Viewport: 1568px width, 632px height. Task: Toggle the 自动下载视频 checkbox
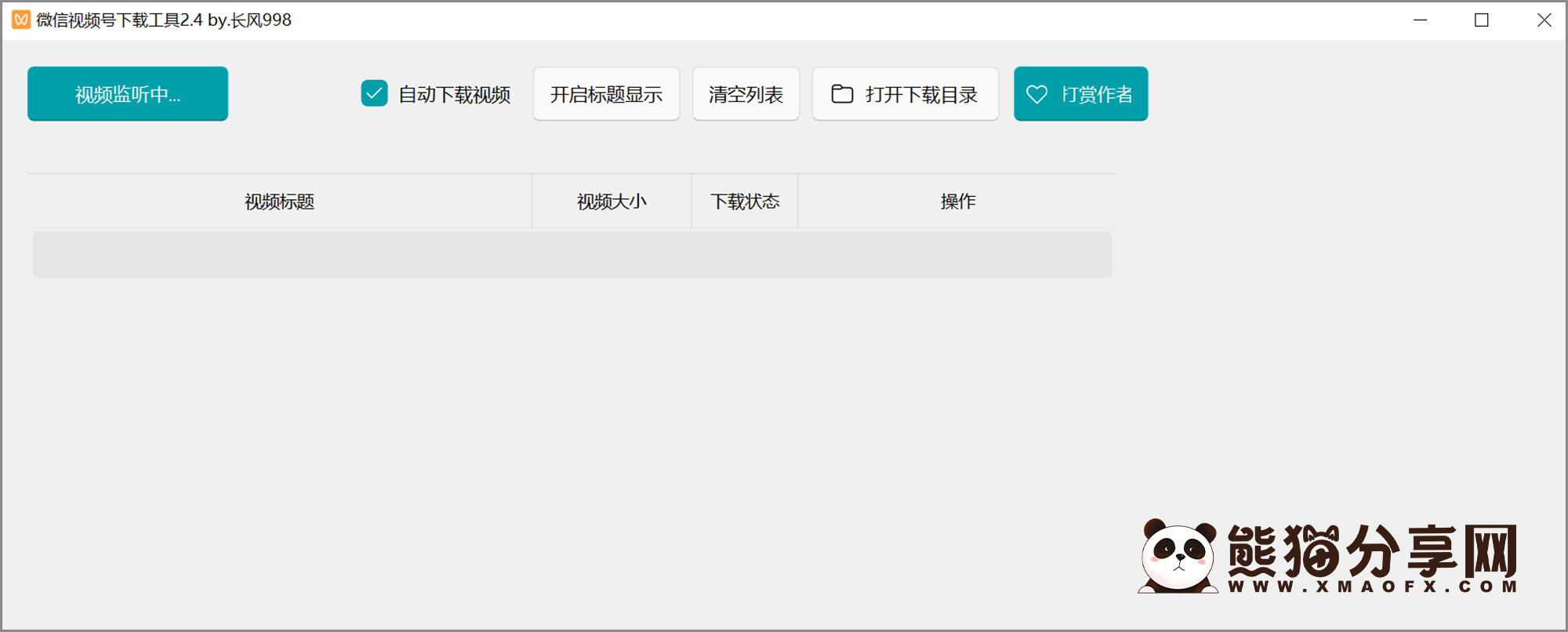click(374, 93)
